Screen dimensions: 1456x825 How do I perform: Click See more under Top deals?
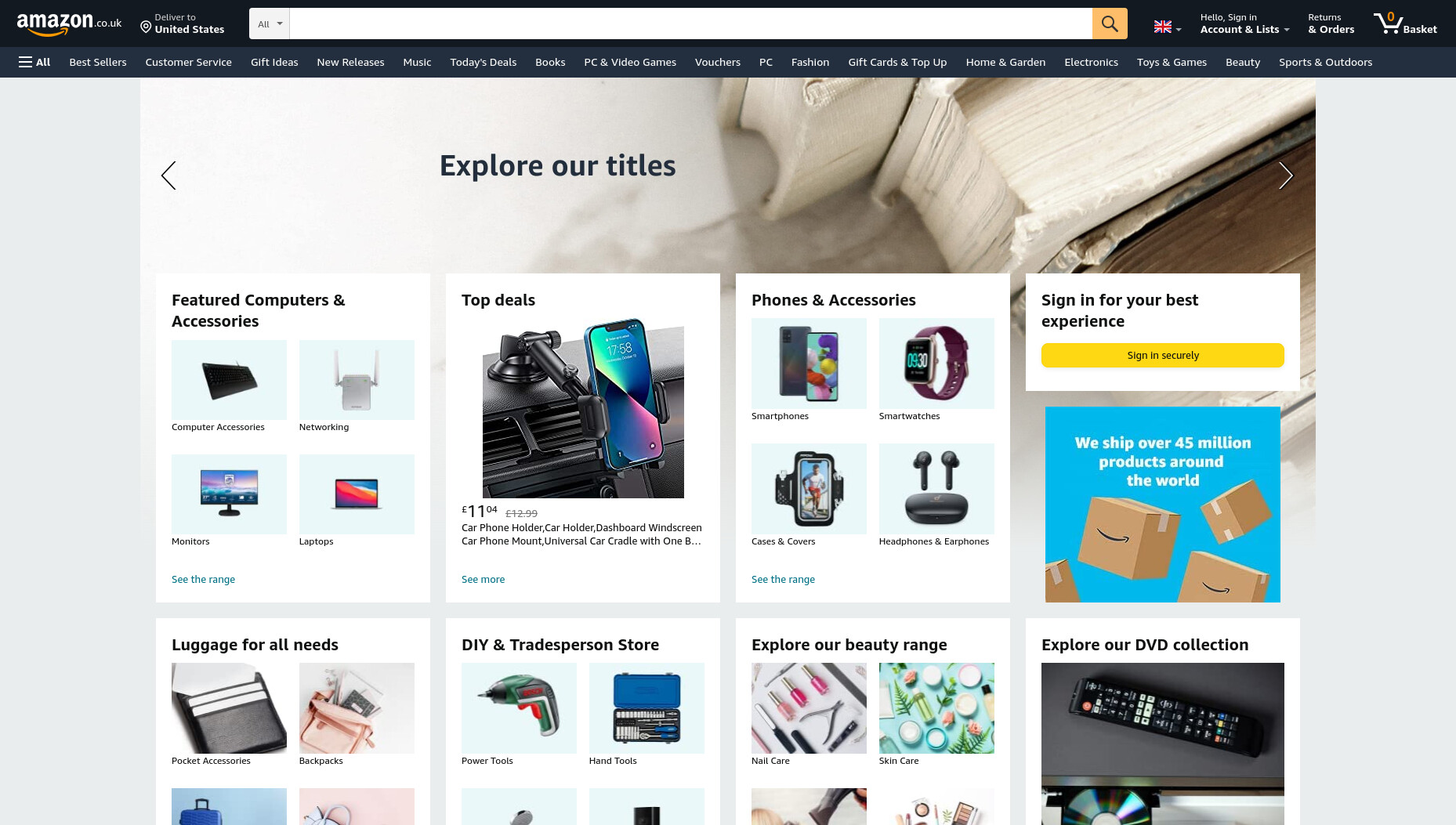483,579
